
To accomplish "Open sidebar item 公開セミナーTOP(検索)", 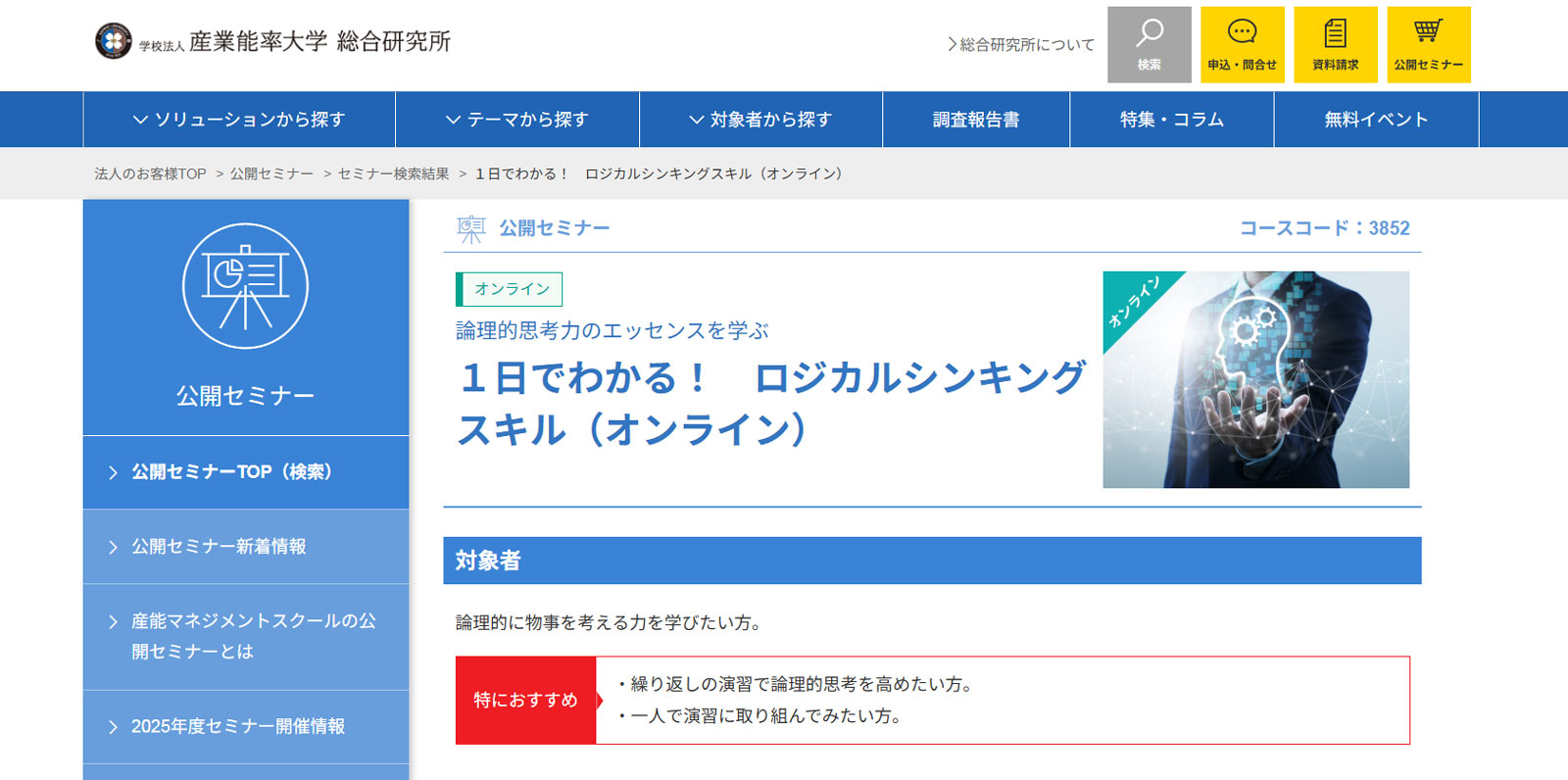I will [246, 472].
